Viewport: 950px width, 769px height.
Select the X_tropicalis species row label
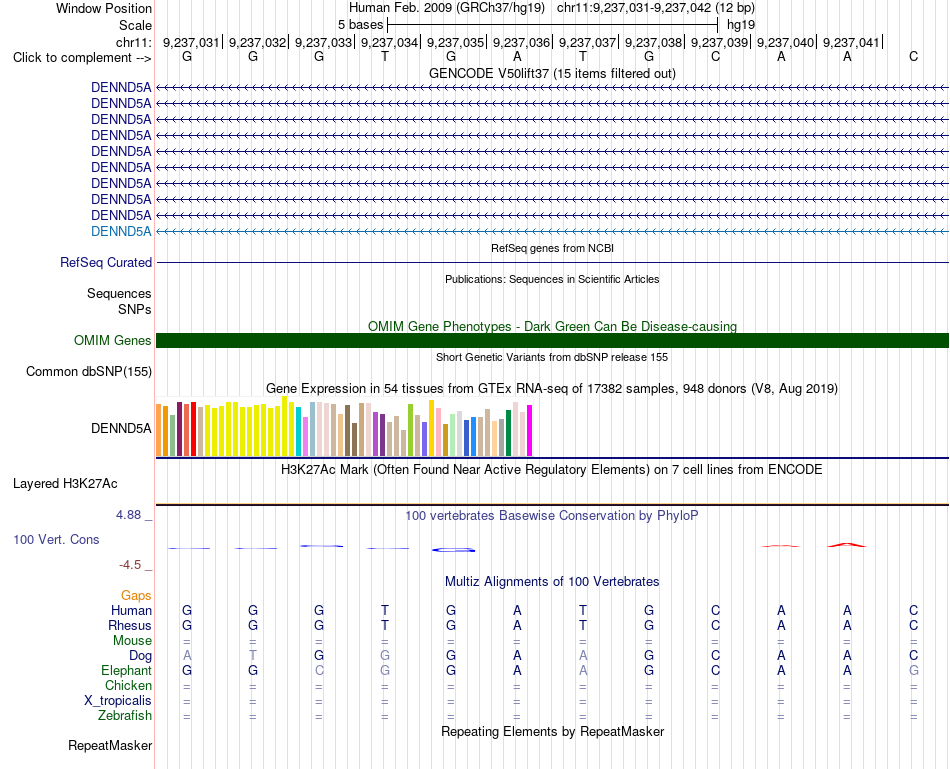tap(118, 701)
